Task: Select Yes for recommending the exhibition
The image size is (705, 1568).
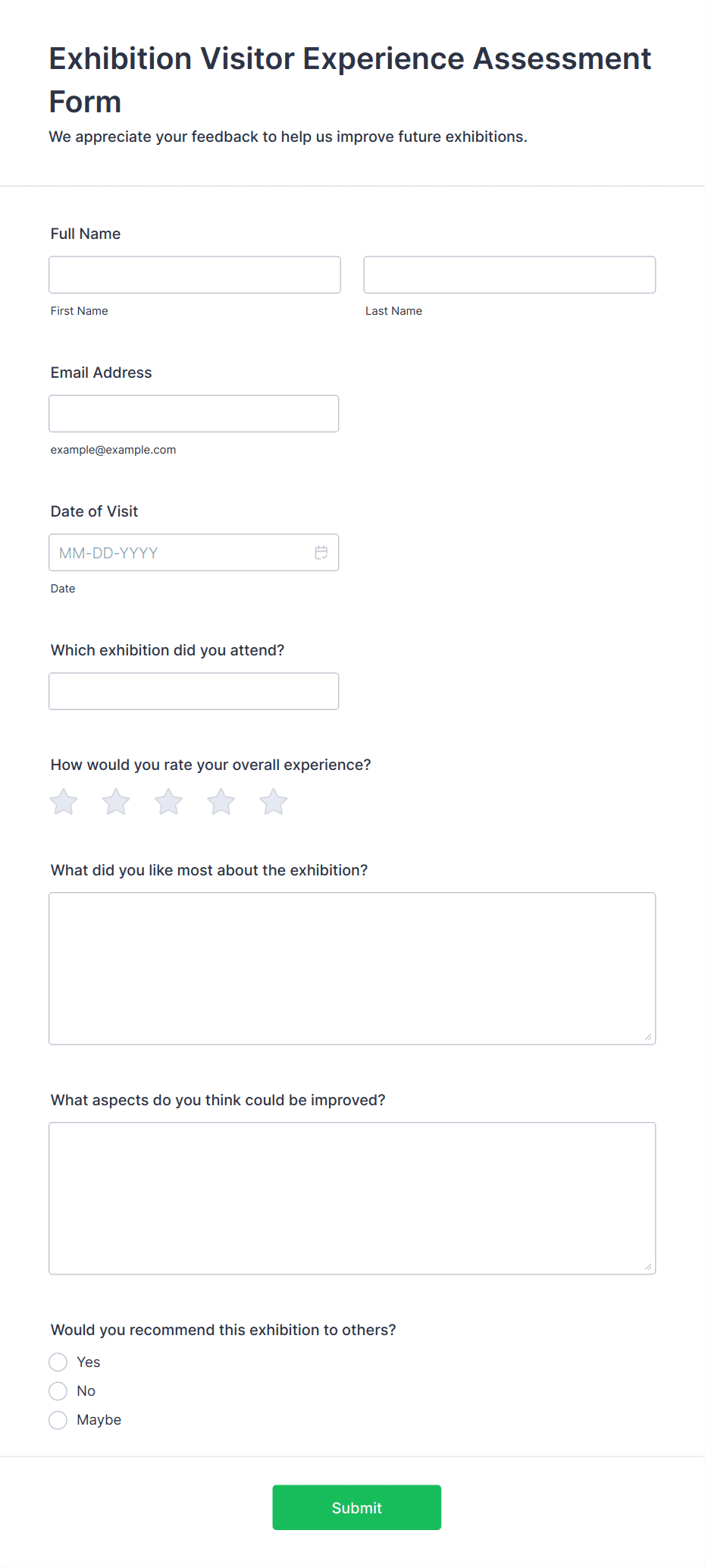Action: pyautogui.click(x=58, y=1362)
